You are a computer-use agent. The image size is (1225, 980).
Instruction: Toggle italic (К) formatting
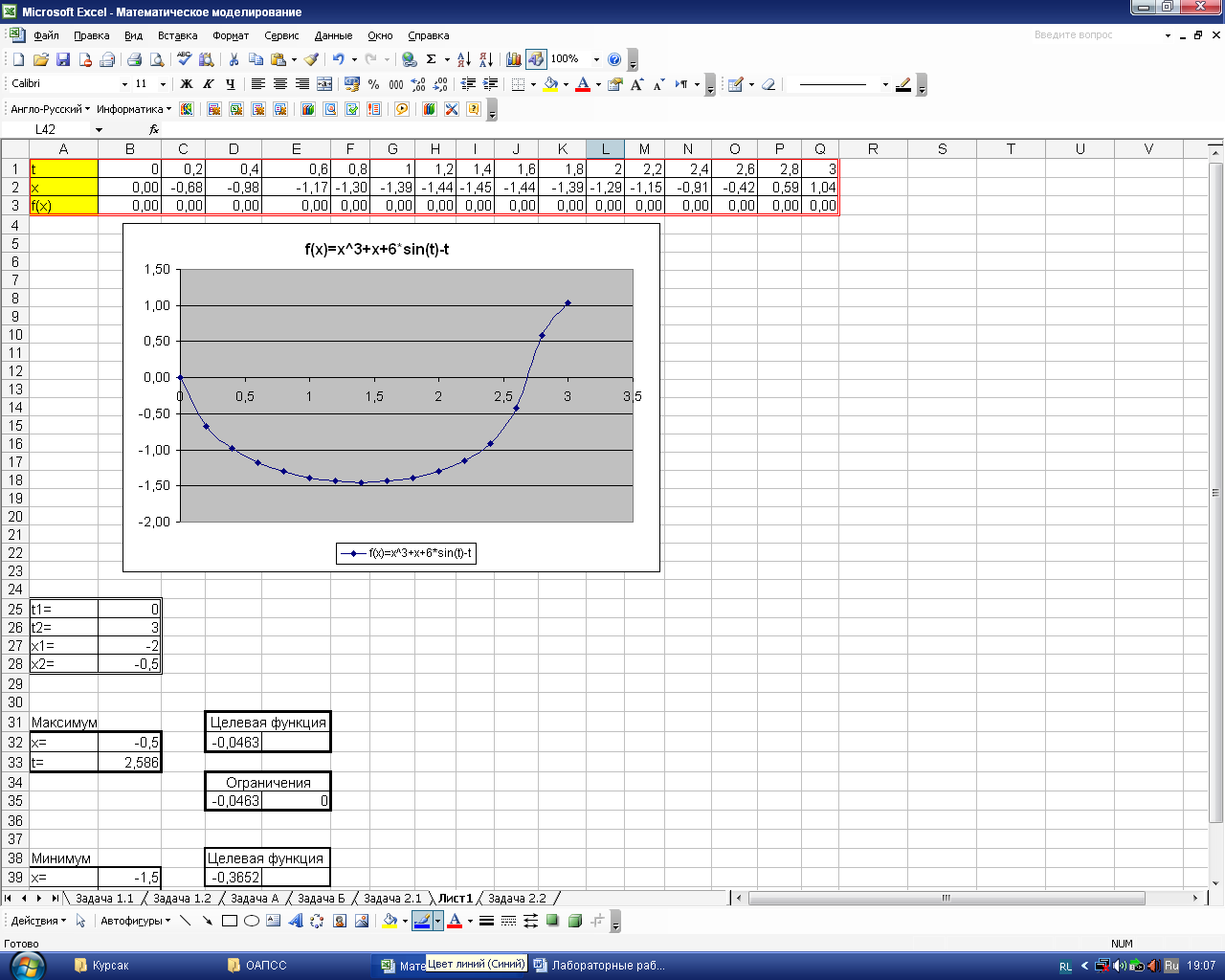point(209,84)
